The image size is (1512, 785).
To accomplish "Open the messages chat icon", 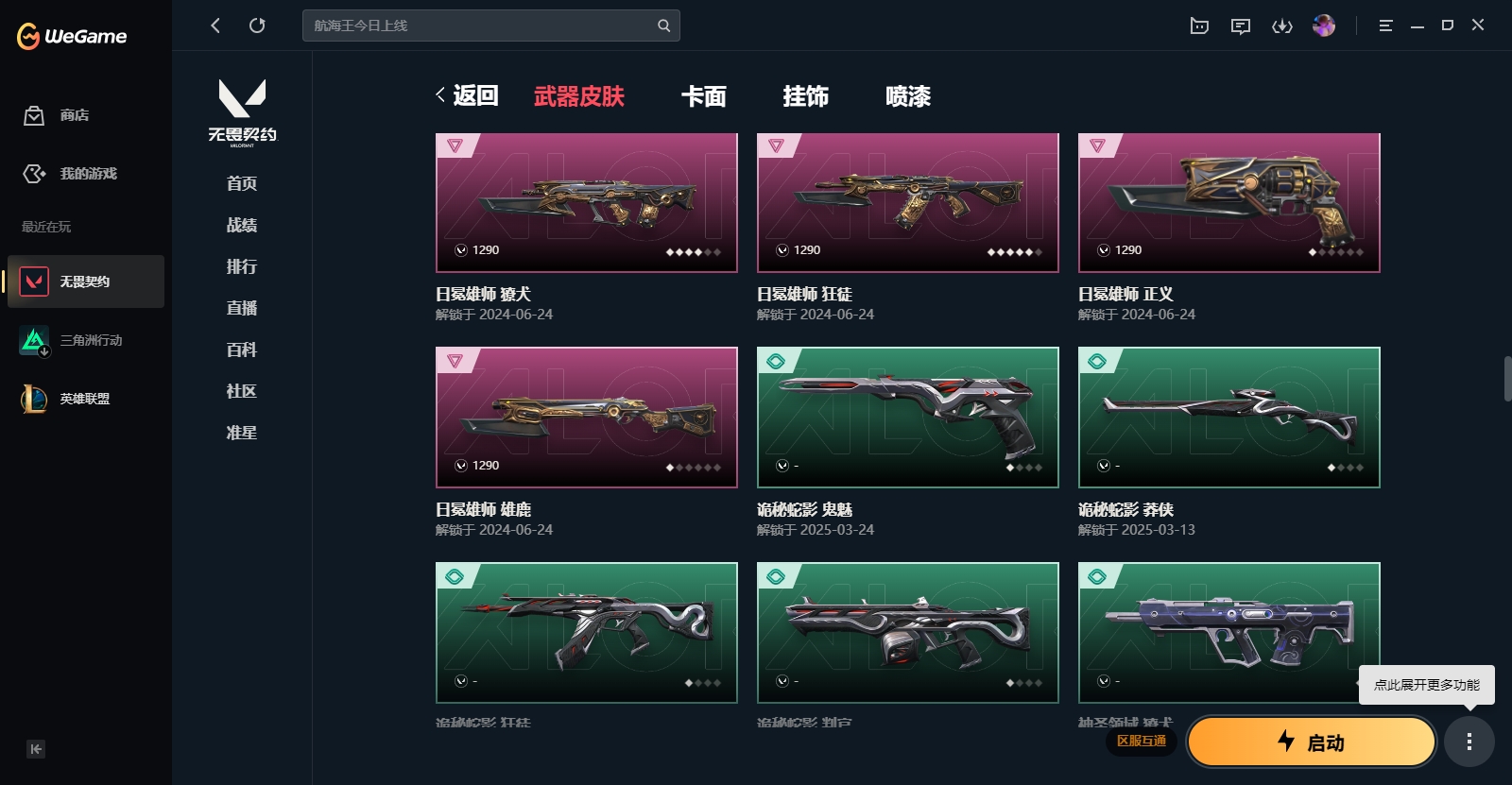I will pyautogui.click(x=1241, y=26).
